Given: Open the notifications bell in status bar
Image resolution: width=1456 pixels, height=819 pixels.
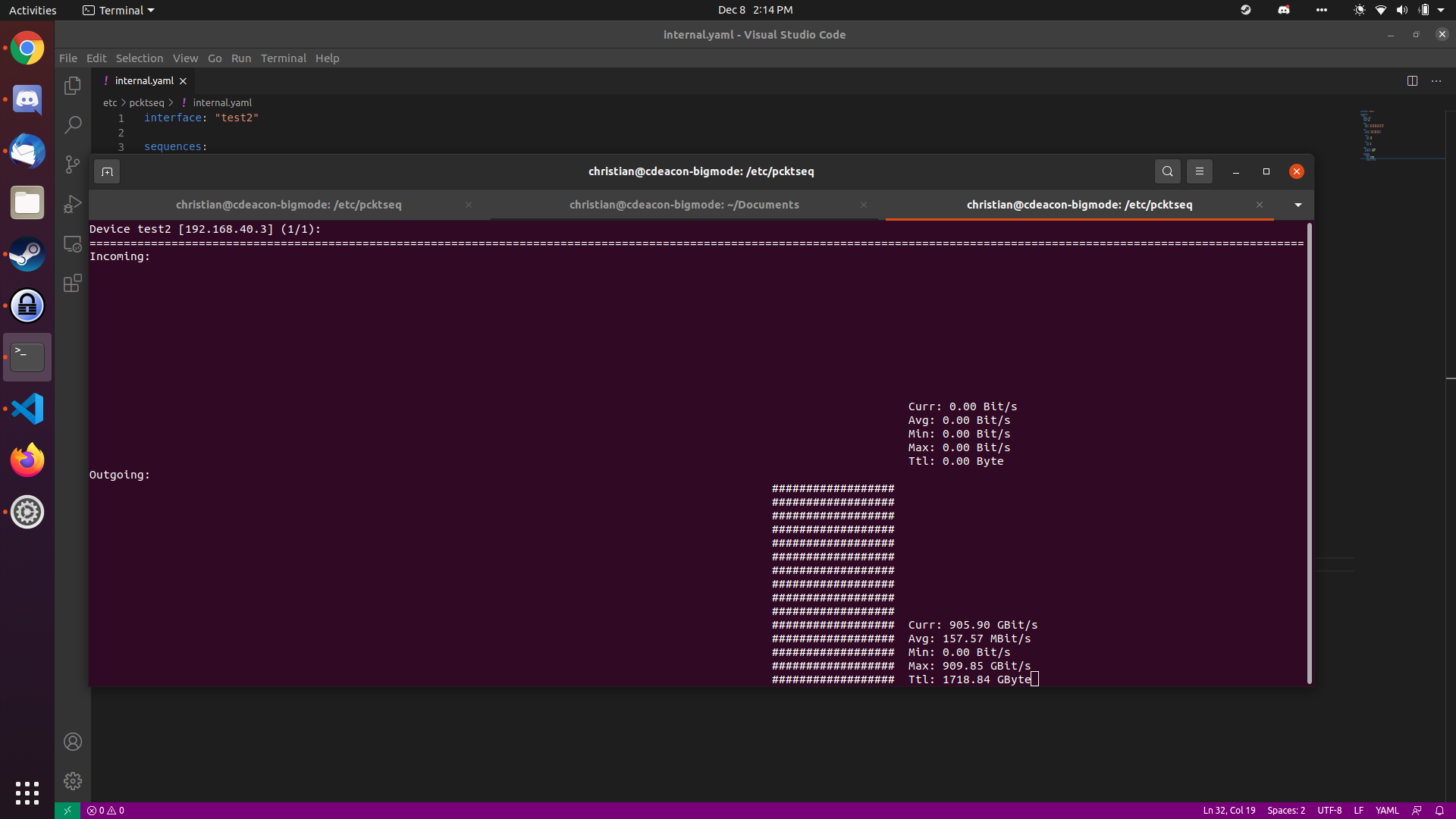Looking at the screenshot, I should tap(1439, 811).
